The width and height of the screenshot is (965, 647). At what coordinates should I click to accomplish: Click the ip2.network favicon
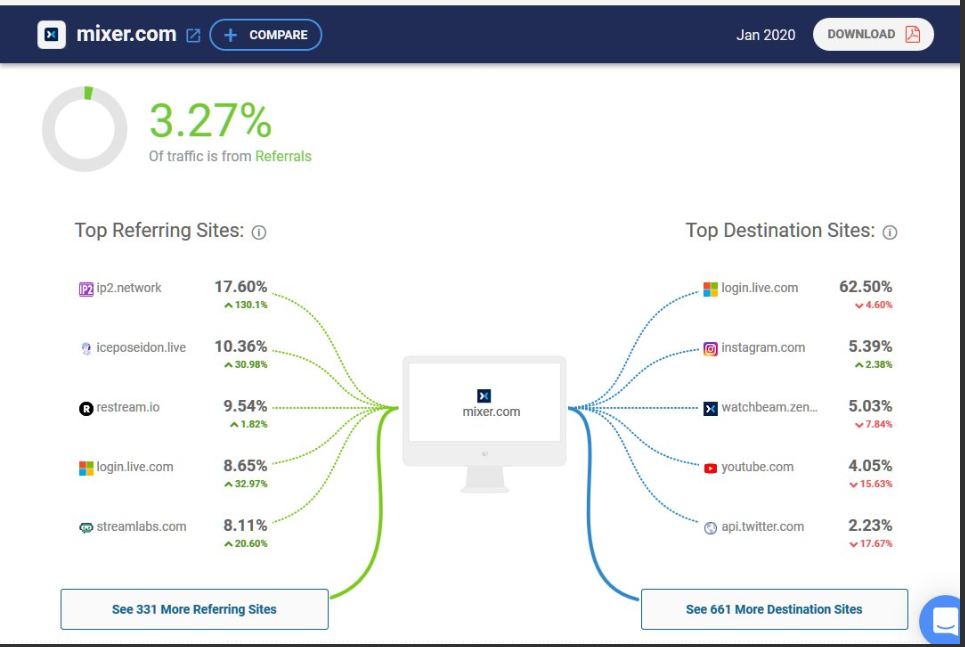click(x=86, y=289)
